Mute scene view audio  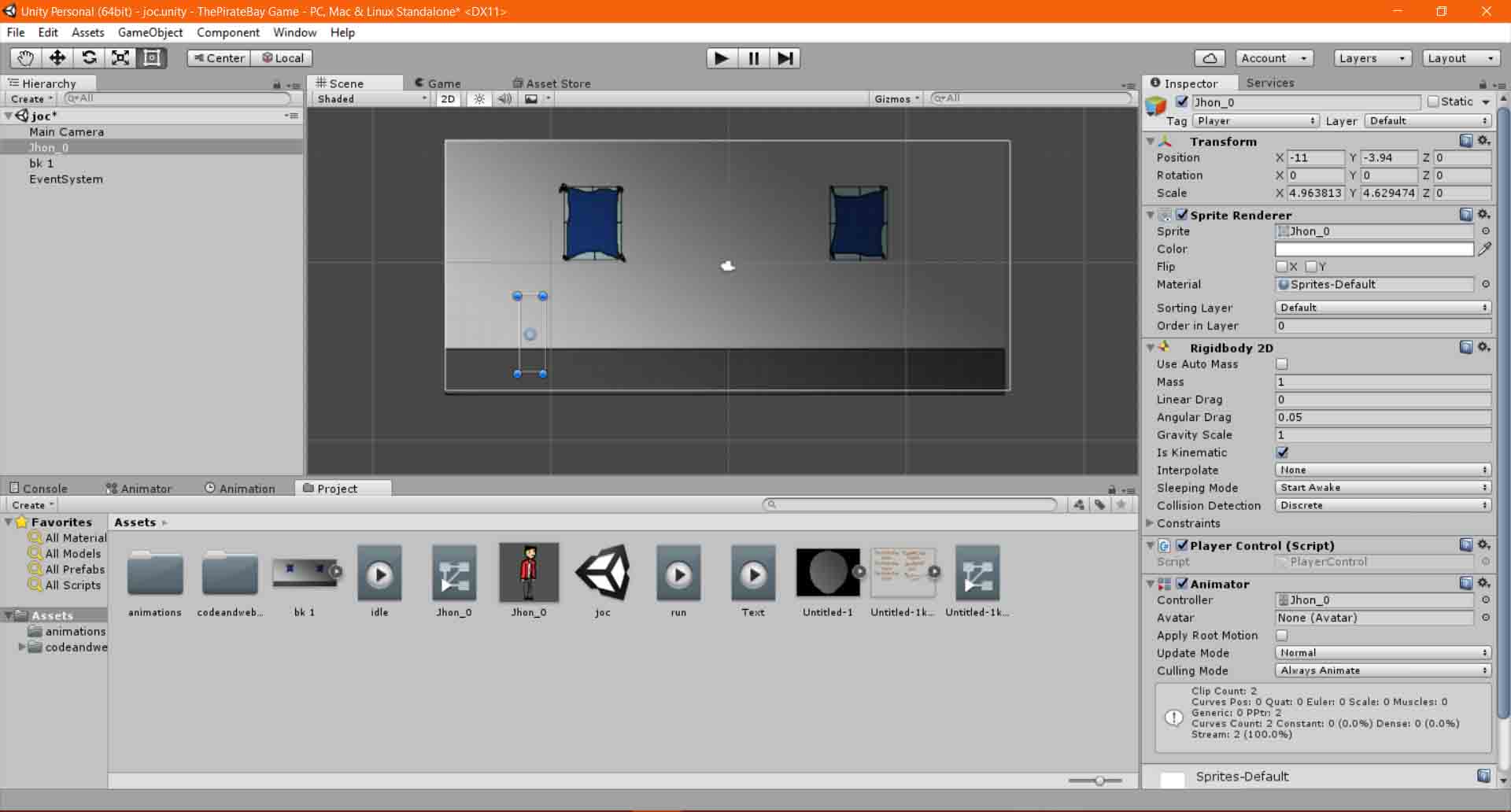point(504,98)
